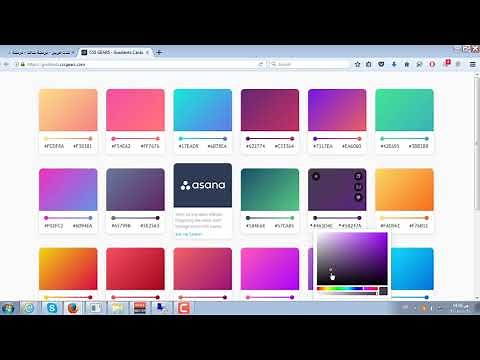Select the pink #F54EA2 gradient card

135,110
